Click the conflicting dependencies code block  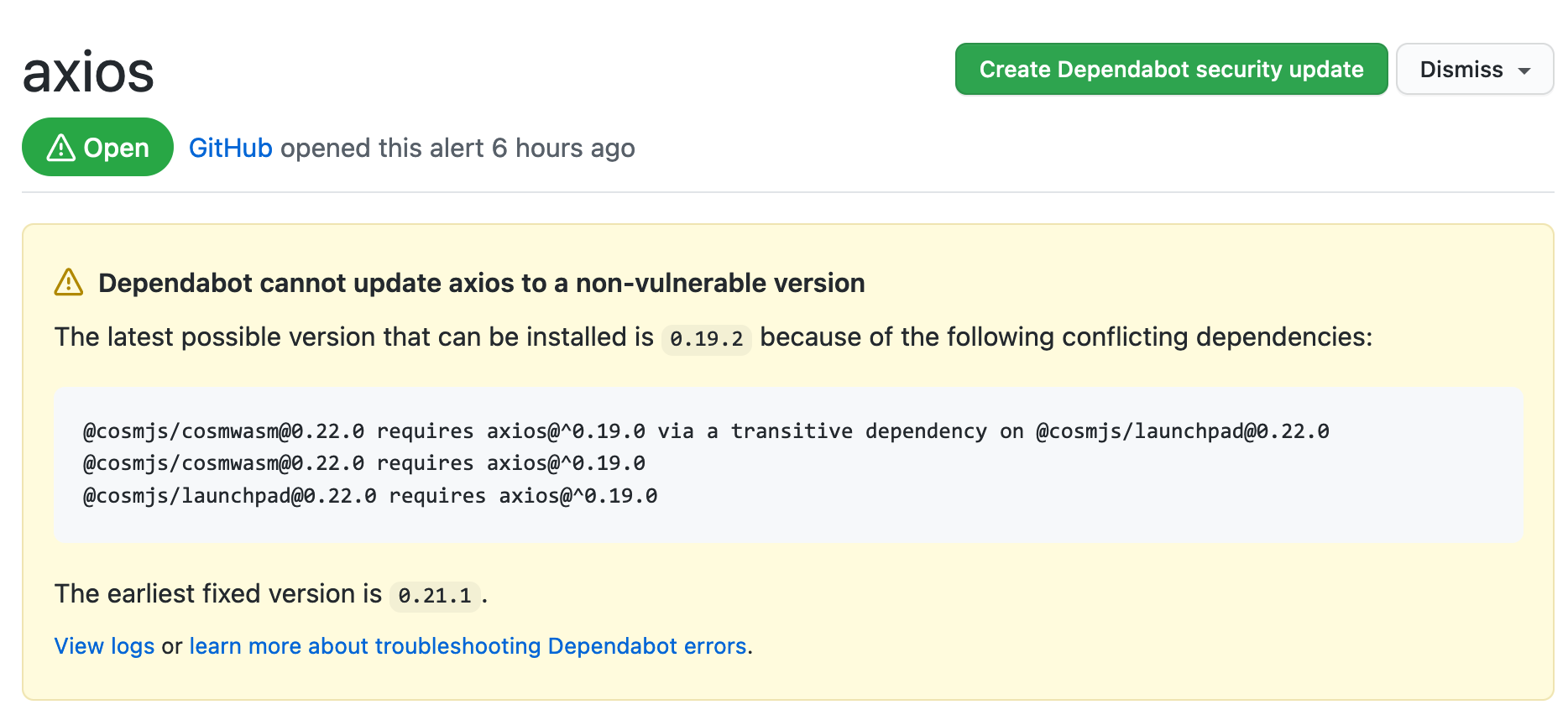point(787,463)
